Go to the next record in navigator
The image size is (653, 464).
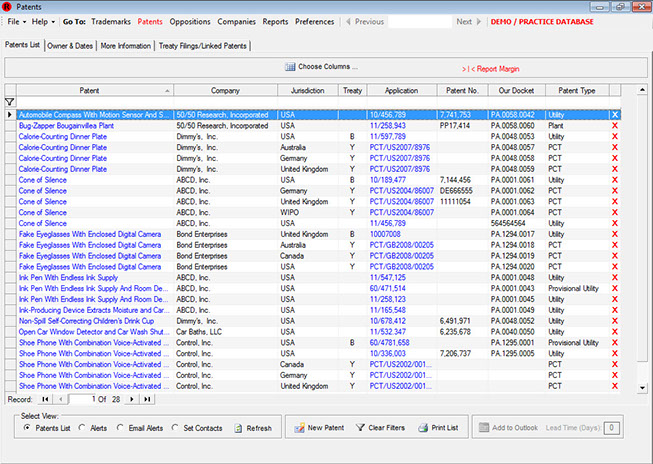[132, 399]
